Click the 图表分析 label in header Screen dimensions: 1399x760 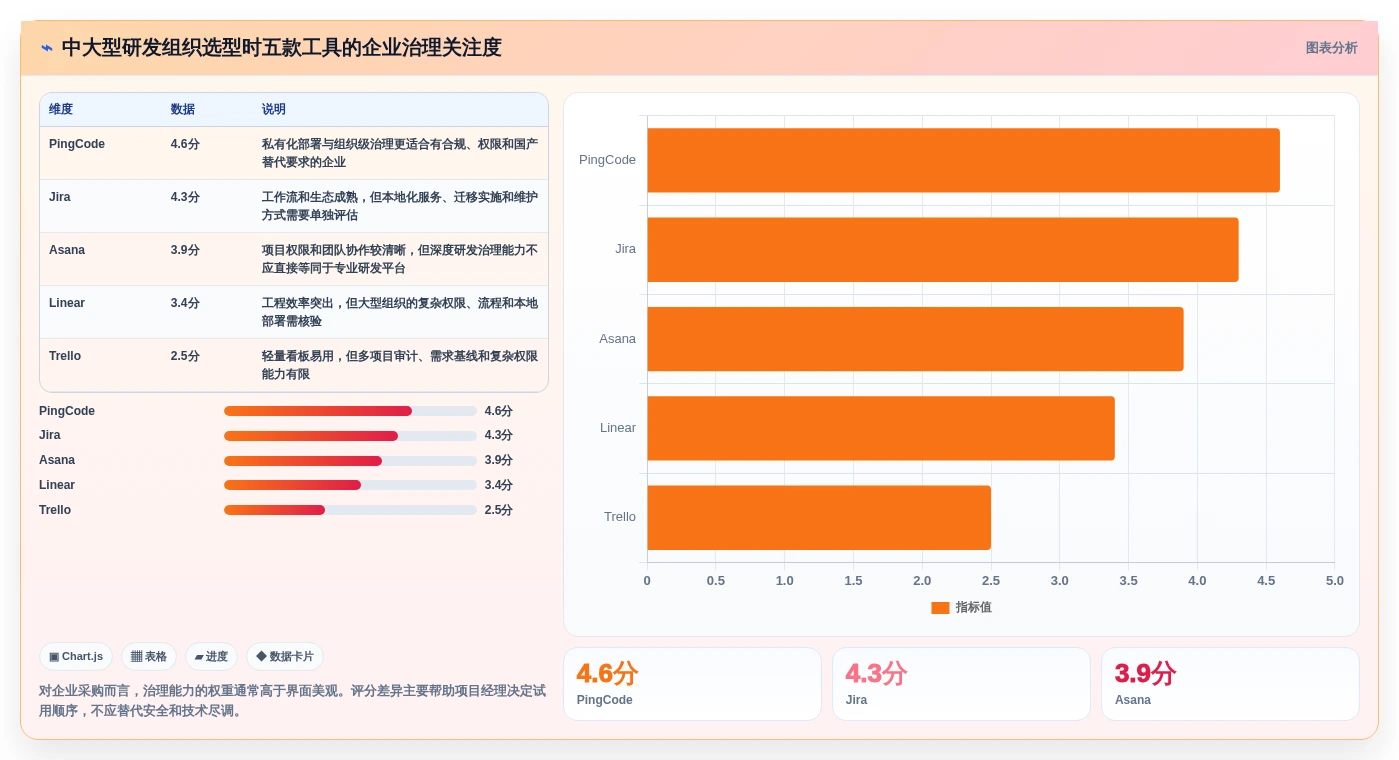(x=1331, y=48)
